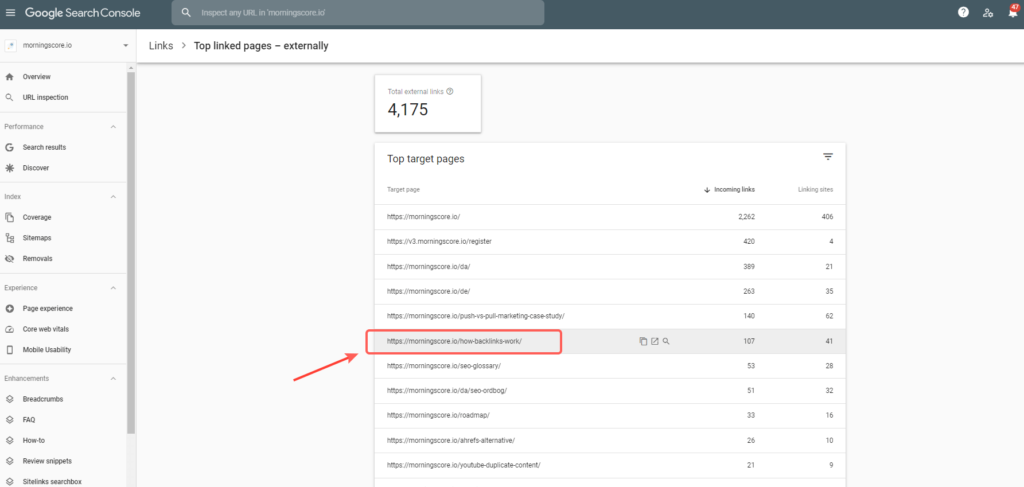Open the Core web vitals report
The width and height of the screenshot is (1024, 487).
tap(46, 329)
